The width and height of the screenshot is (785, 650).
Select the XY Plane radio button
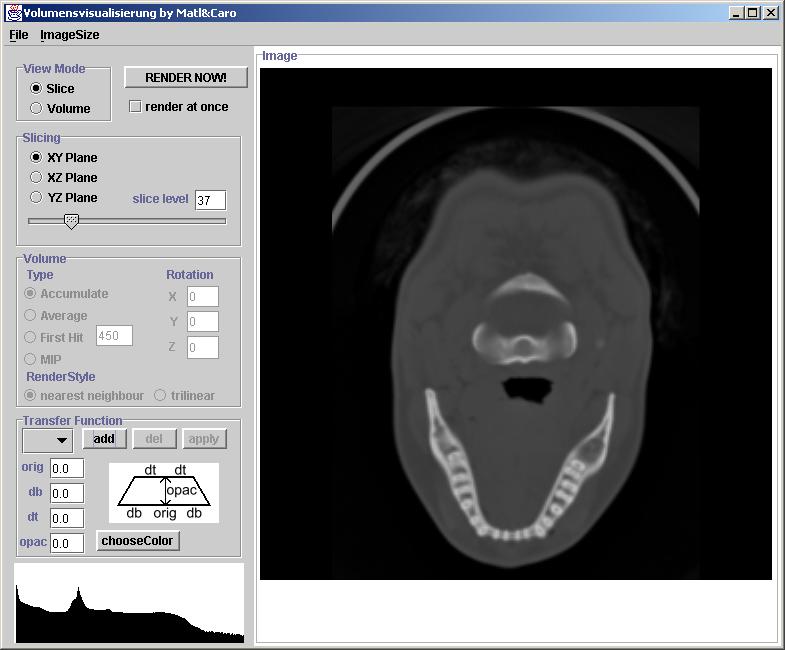pyautogui.click(x=36, y=158)
